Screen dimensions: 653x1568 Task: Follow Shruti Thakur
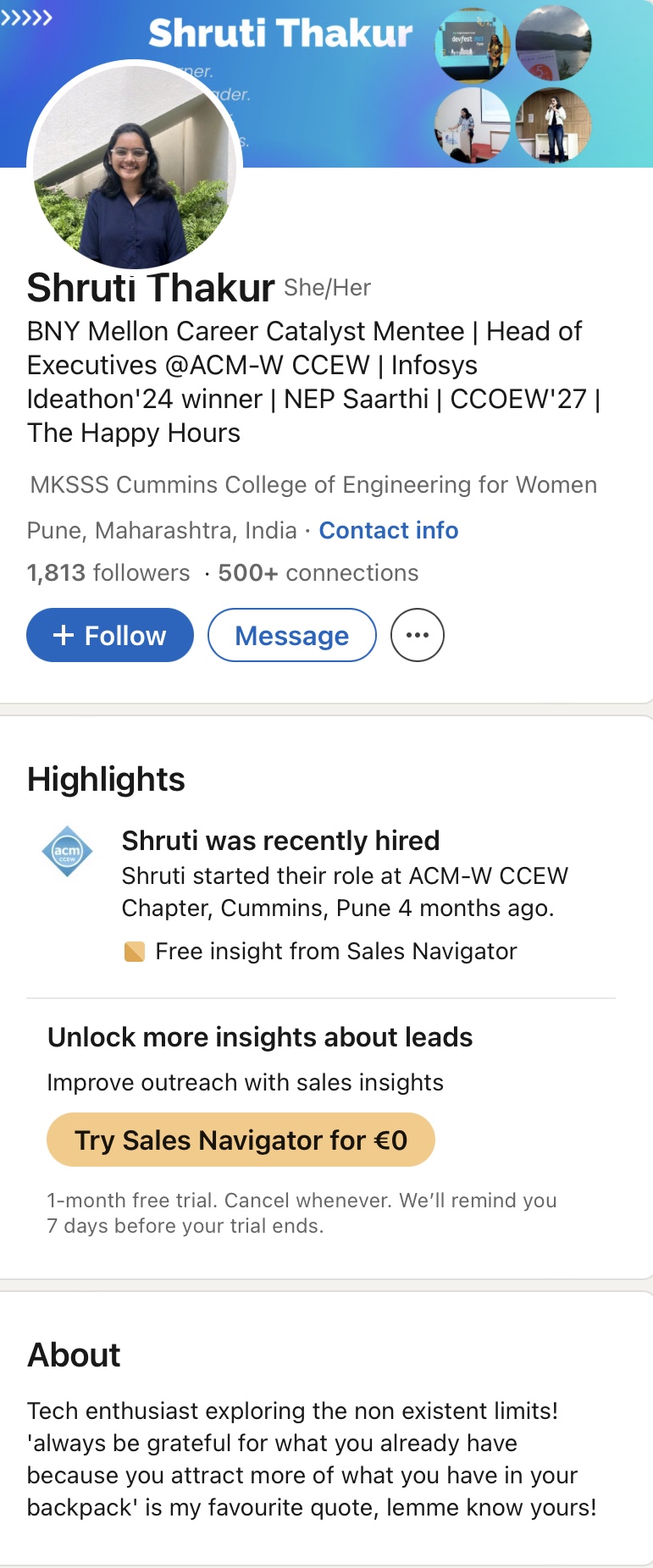[110, 635]
